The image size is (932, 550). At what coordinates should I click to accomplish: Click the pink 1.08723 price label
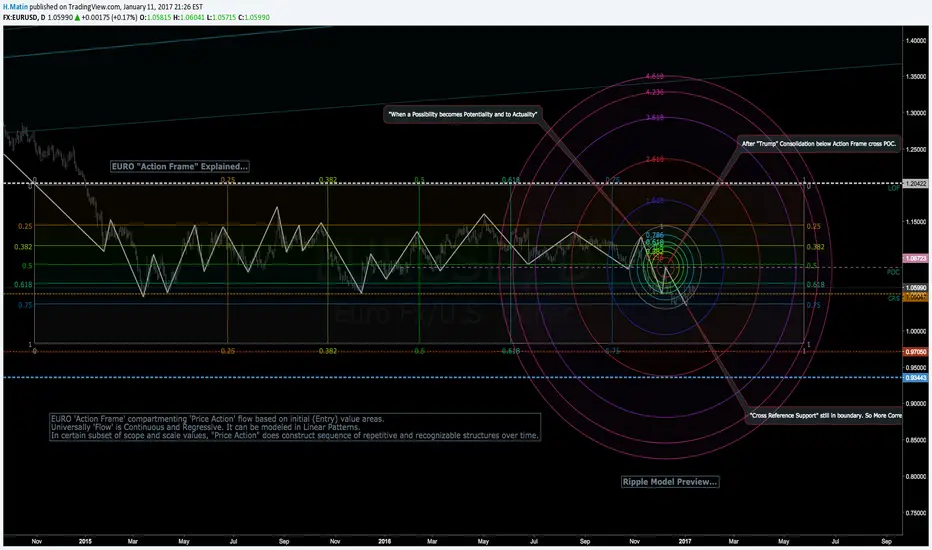[x=915, y=259]
